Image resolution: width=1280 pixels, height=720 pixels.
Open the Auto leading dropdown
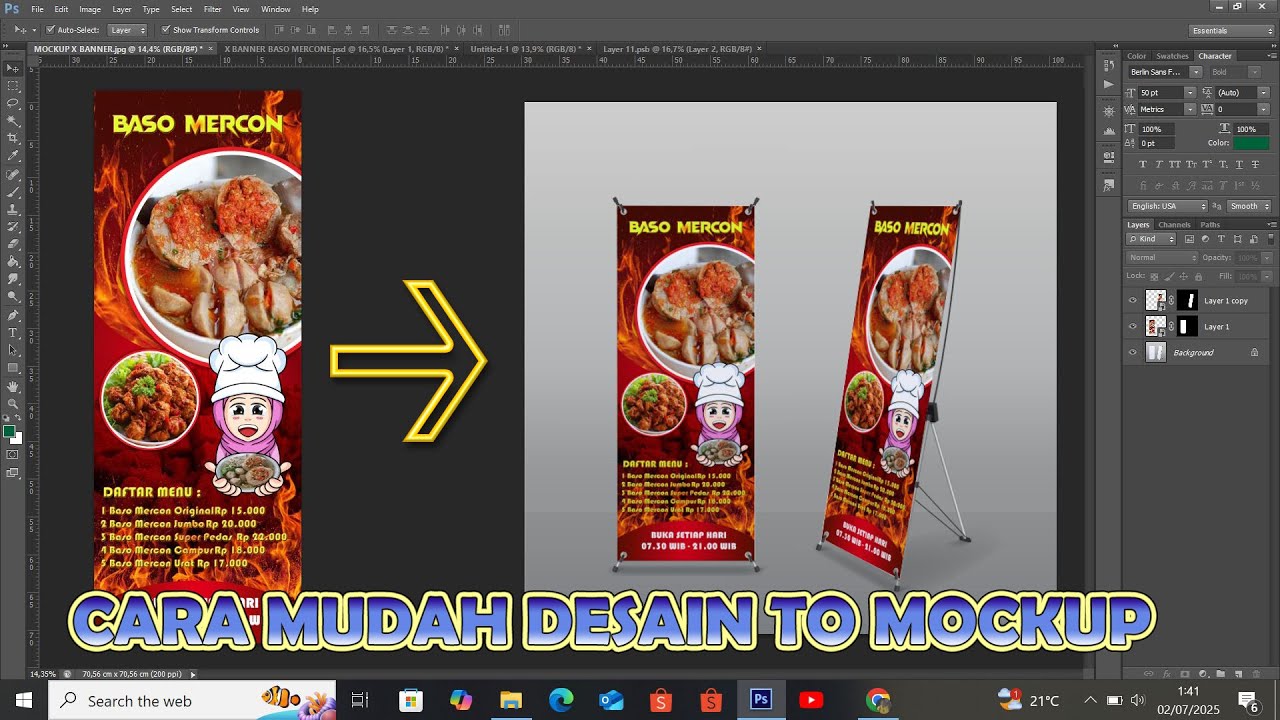1264,92
